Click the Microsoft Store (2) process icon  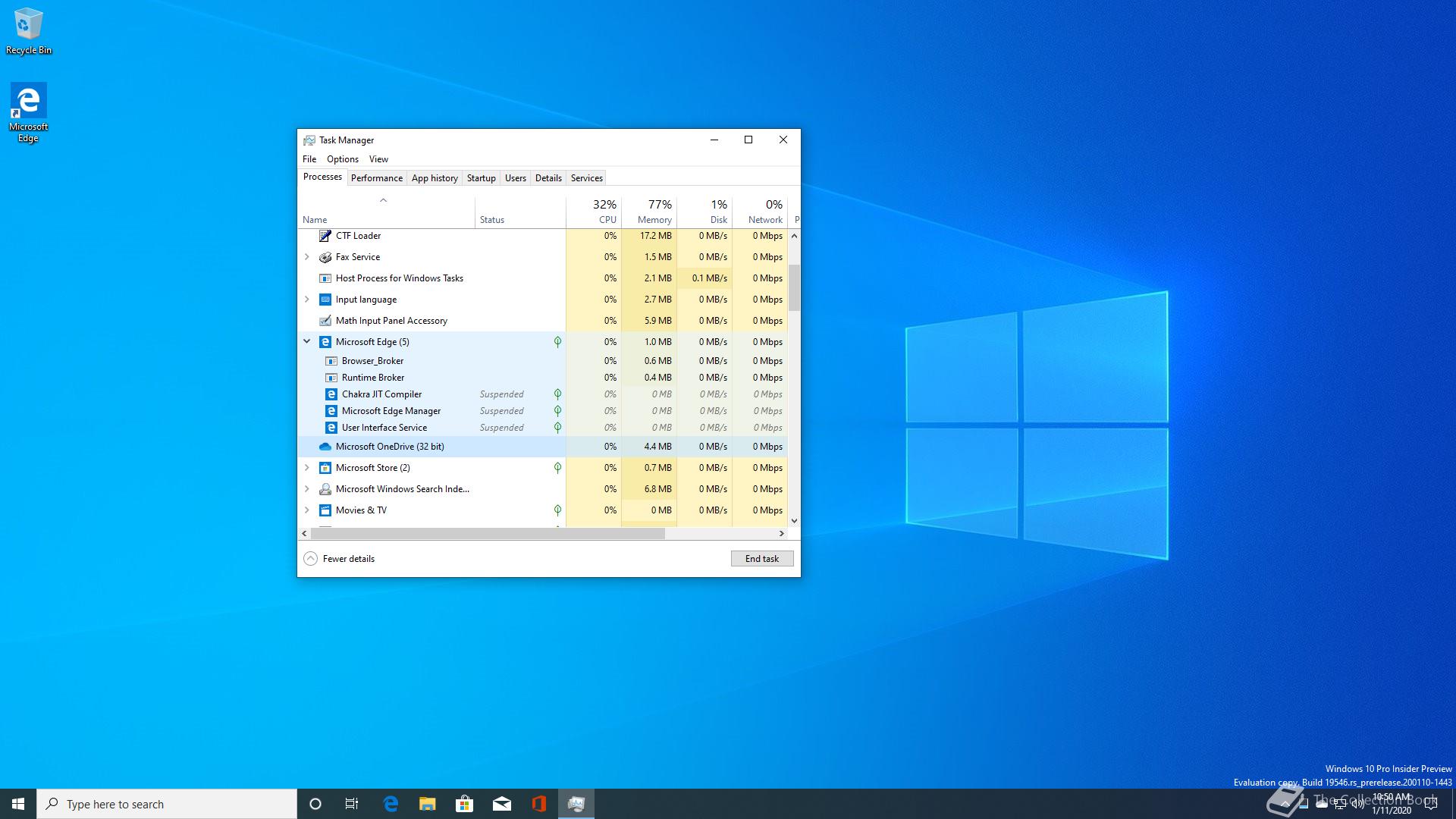point(325,468)
